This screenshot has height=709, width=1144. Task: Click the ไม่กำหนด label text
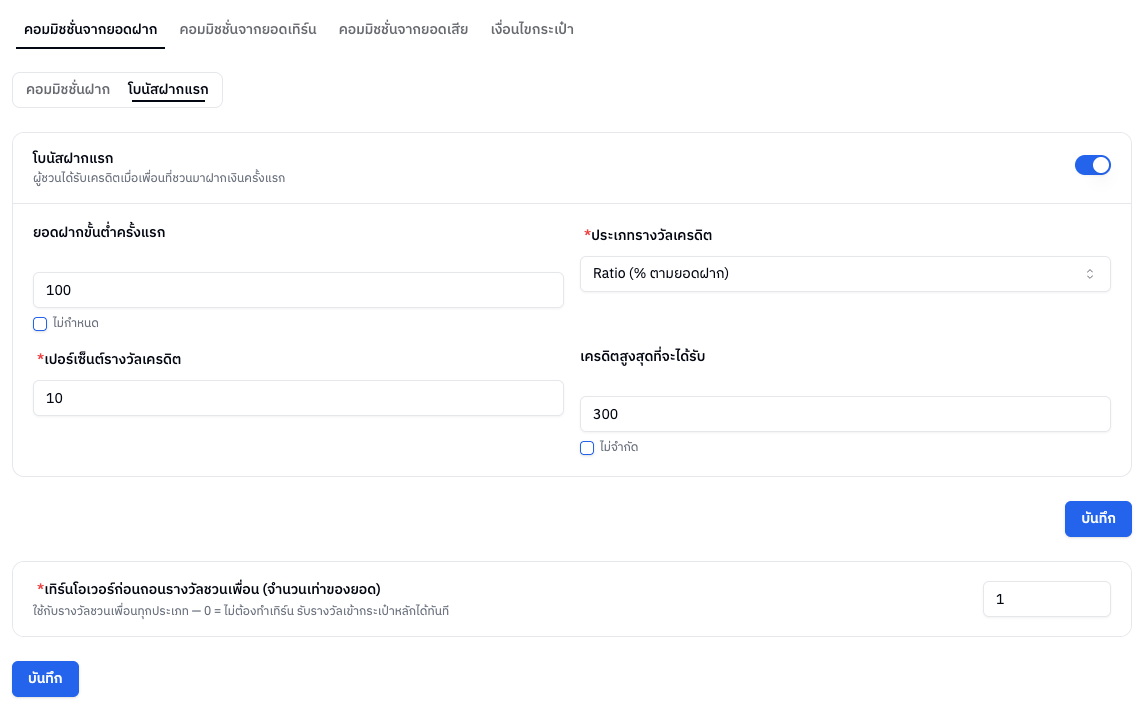pos(76,323)
